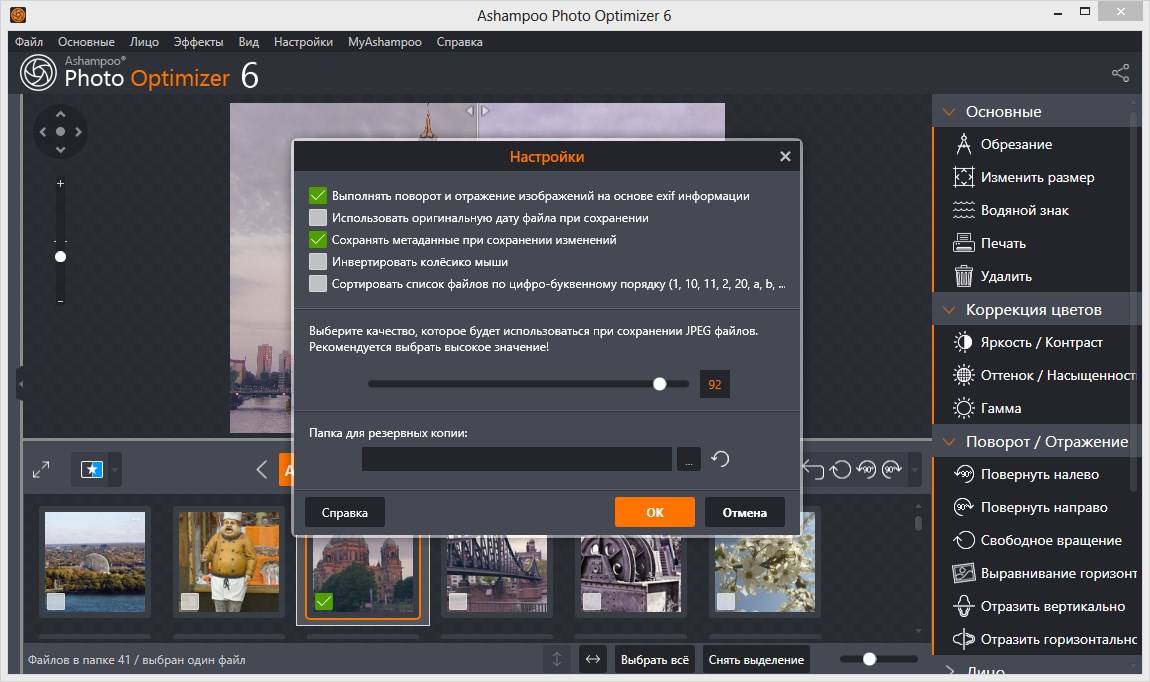Viewport: 1150px width, 682px height.
Task: Open the Основные menu
Action: [x=86, y=42]
